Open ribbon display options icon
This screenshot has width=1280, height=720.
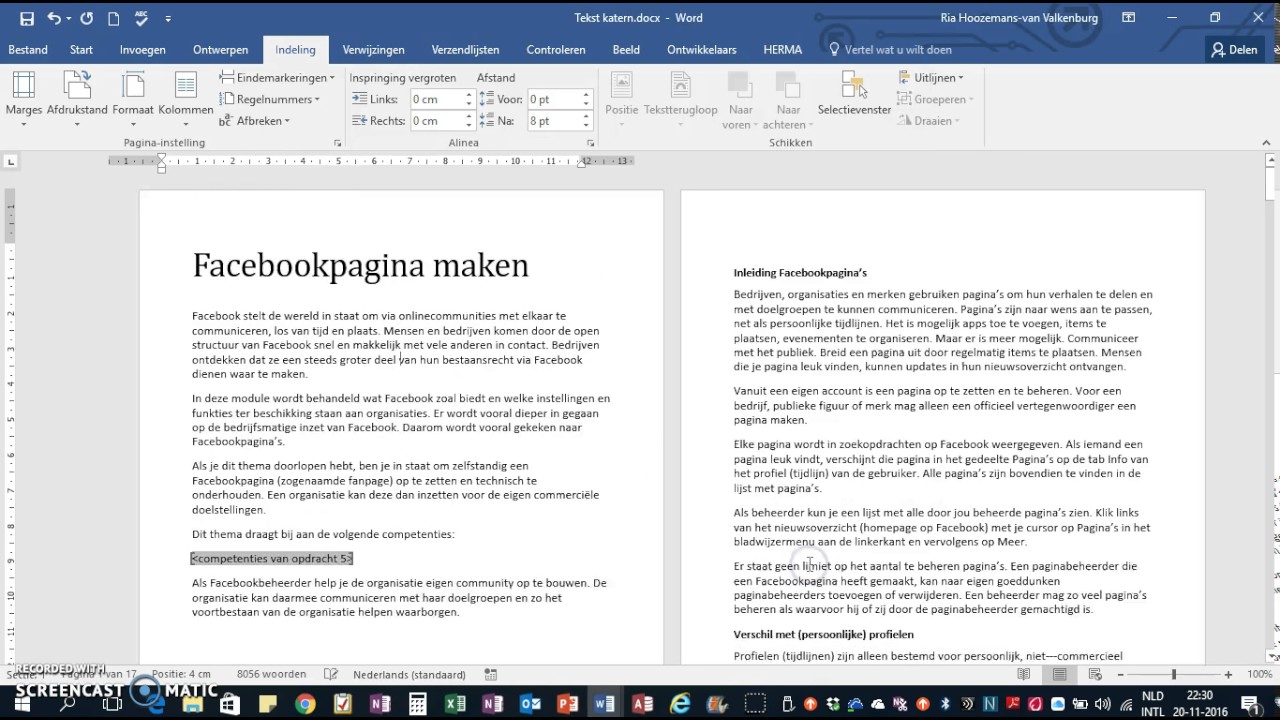click(1129, 18)
